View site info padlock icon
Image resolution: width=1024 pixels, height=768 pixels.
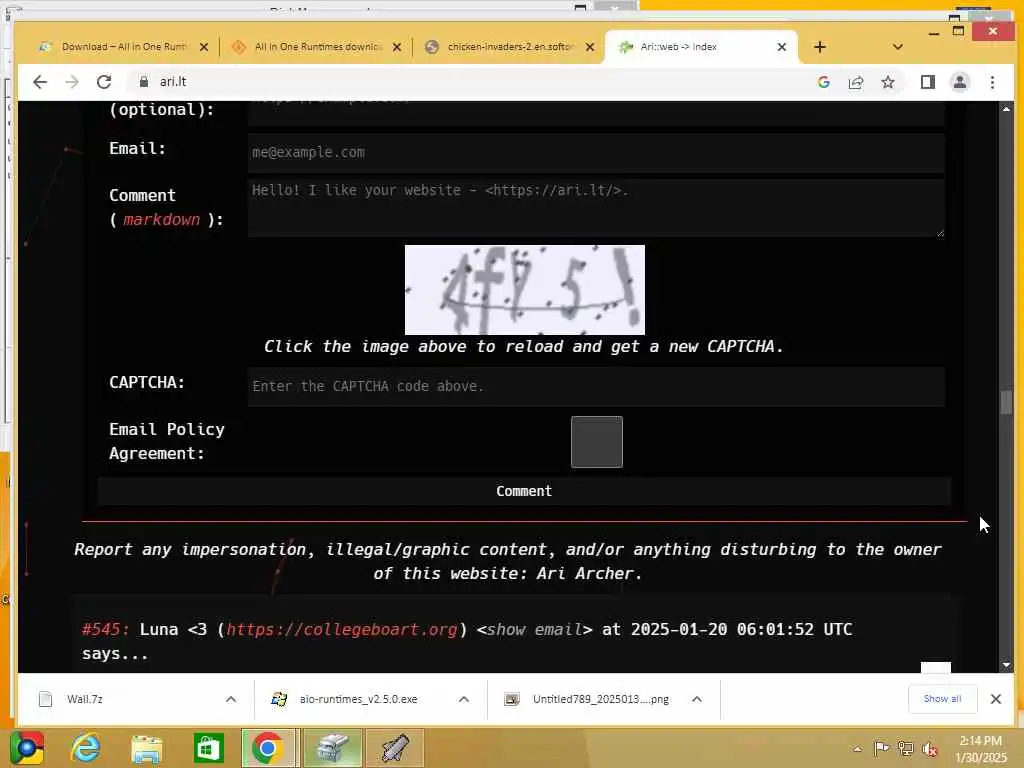[144, 82]
